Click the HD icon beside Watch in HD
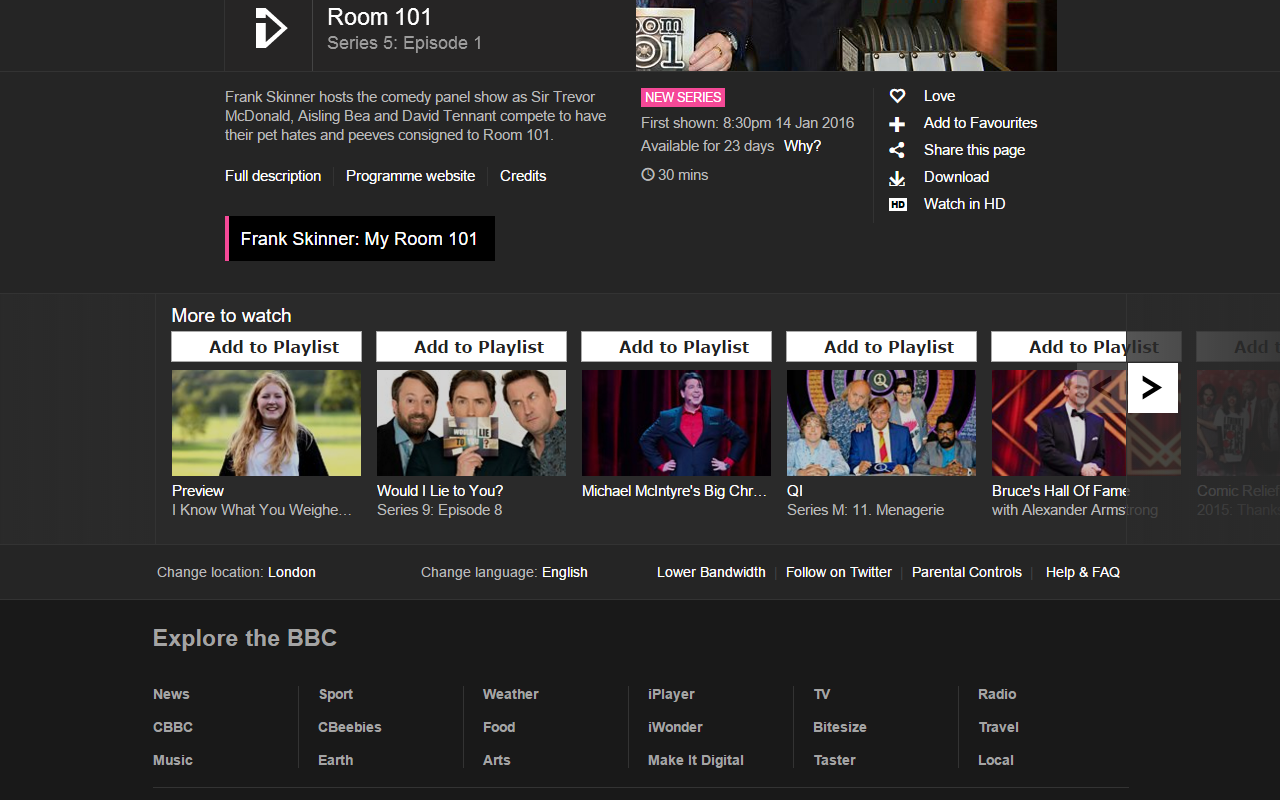This screenshot has height=800, width=1280. 898,204
